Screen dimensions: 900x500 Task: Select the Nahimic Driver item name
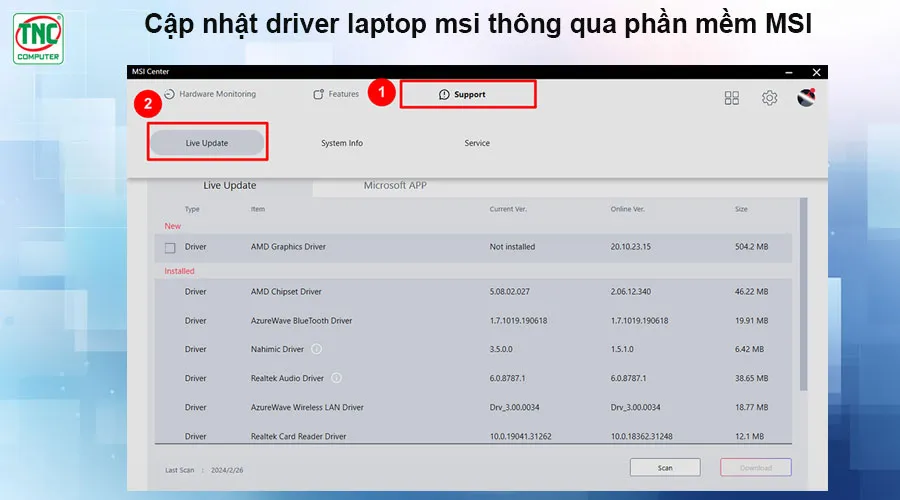(x=277, y=349)
